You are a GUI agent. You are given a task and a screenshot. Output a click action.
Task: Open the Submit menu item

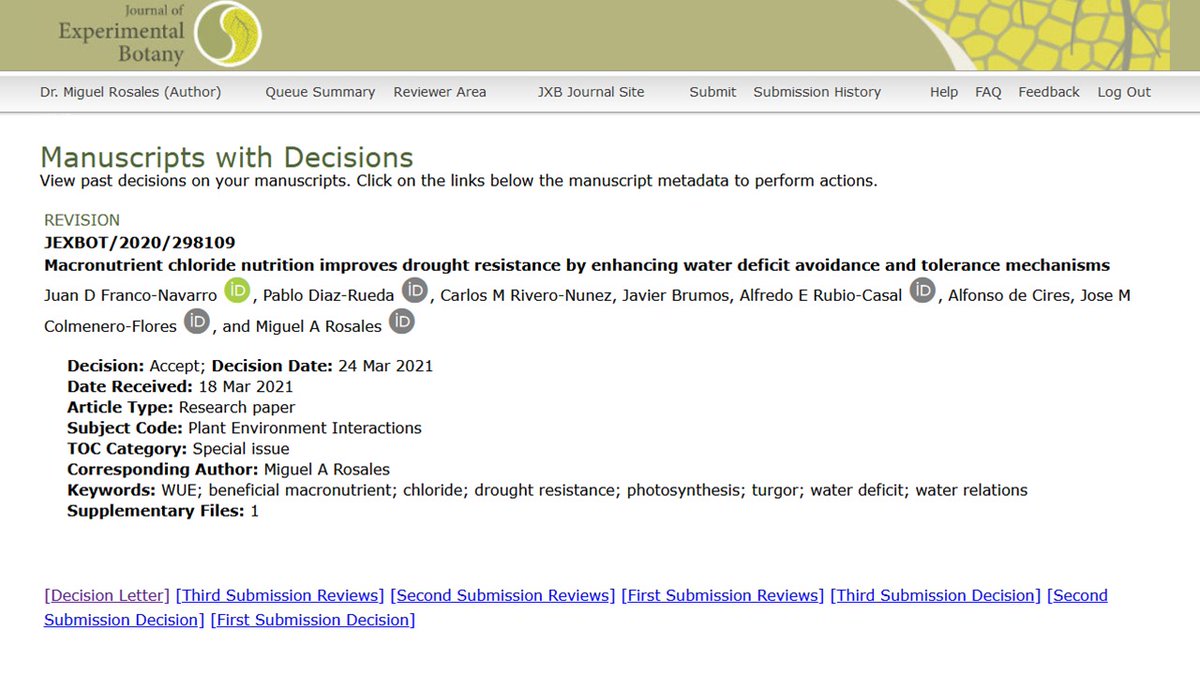(713, 92)
